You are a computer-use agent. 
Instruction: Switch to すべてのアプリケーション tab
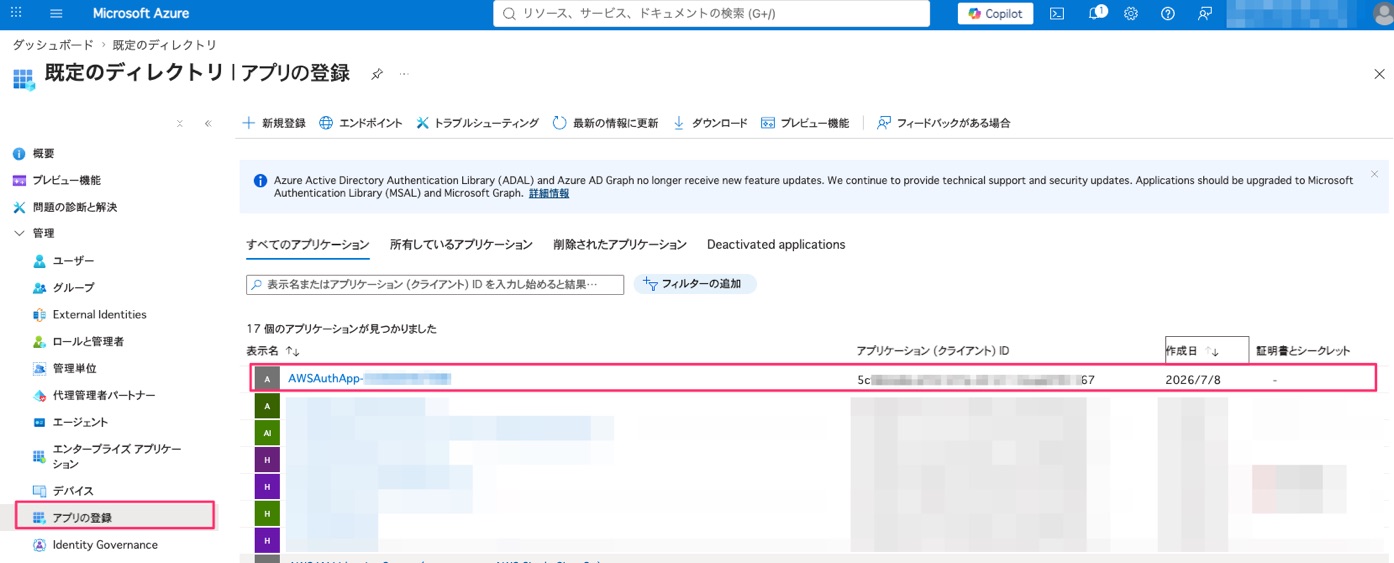click(x=308, y=245)
